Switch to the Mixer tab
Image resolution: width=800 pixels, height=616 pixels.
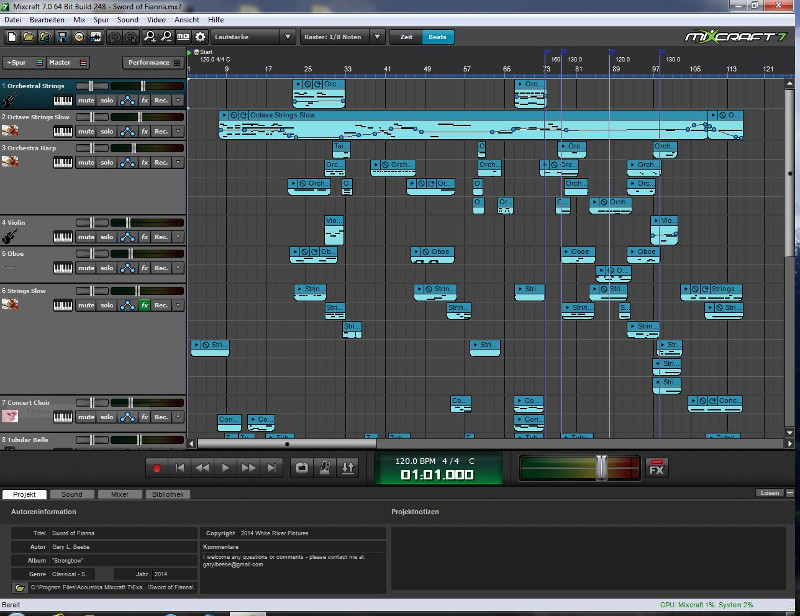click(120, 494)
